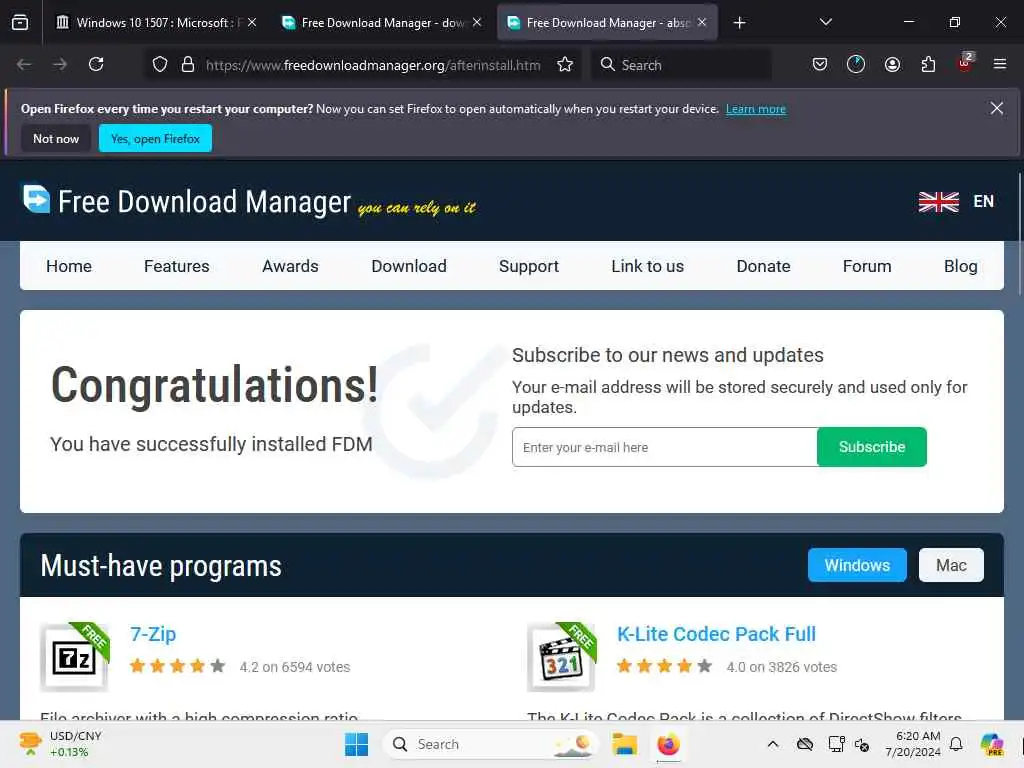Open uBlock Origin extension icon
The width and height of the screenshot is (1024, 768).
pos(965,63)
